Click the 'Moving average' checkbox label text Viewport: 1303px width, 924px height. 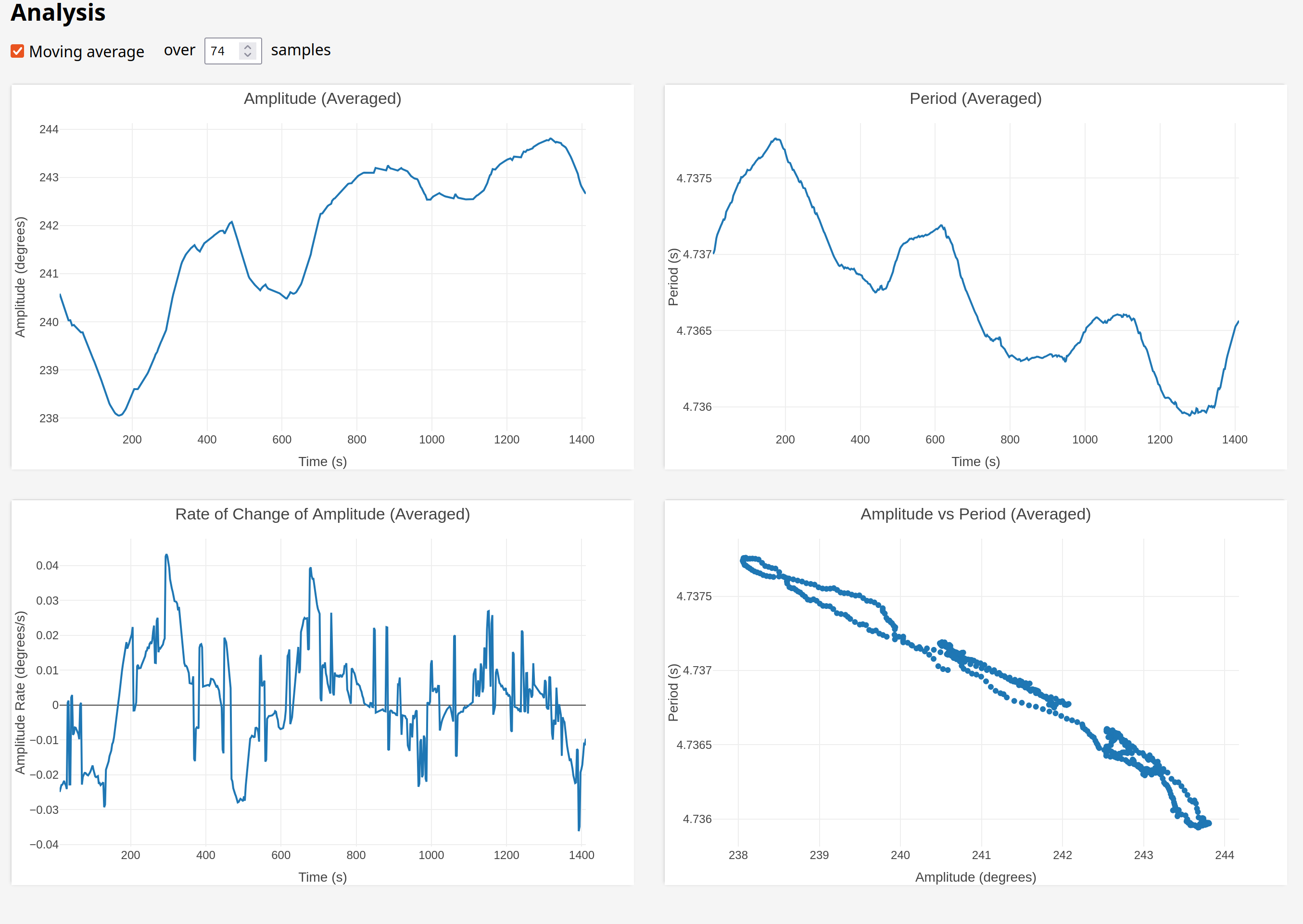[87, 52]
